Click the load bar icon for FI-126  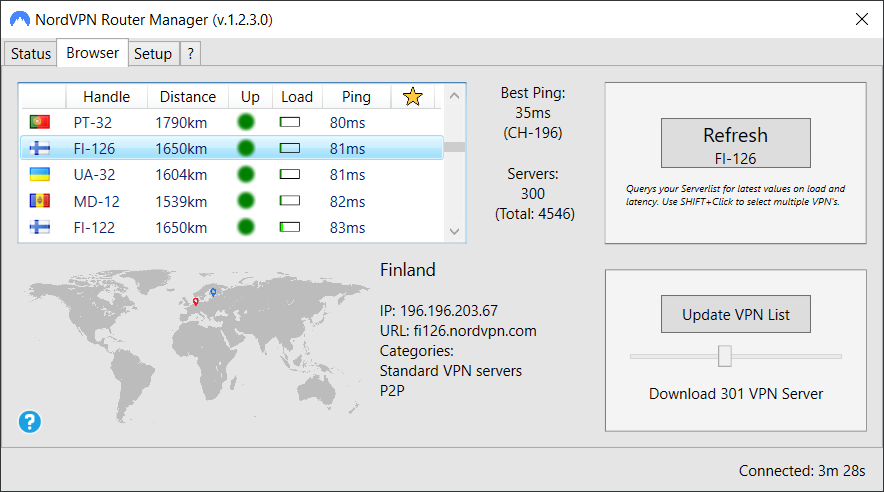click(x=290, y=148)
